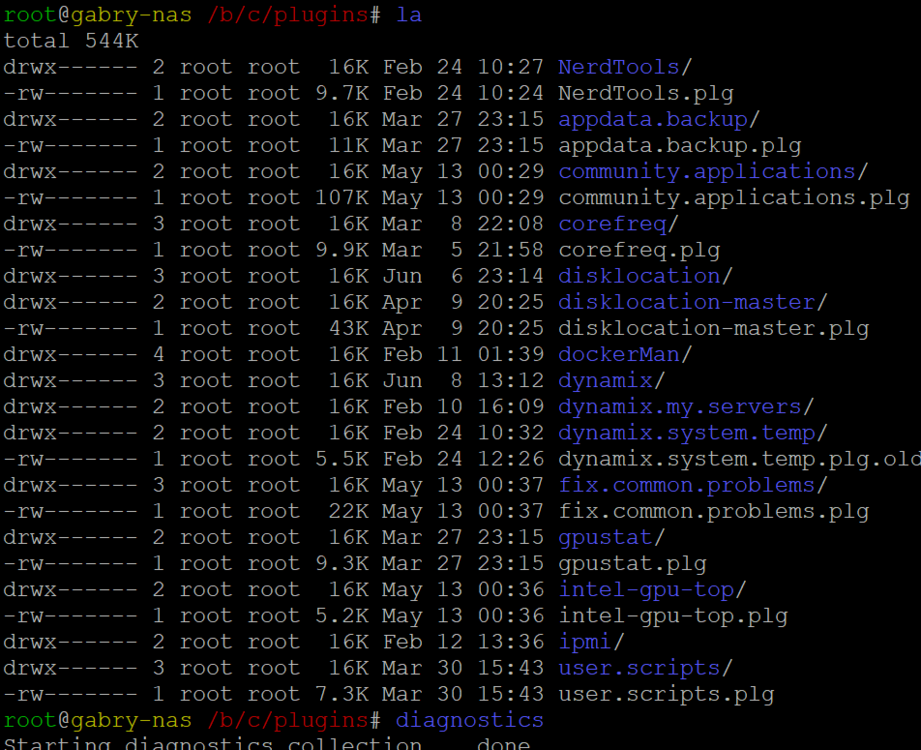Click the 'diagnostics' command text
The height and width of the screenshot is (750, 921).
click(469, 720)
